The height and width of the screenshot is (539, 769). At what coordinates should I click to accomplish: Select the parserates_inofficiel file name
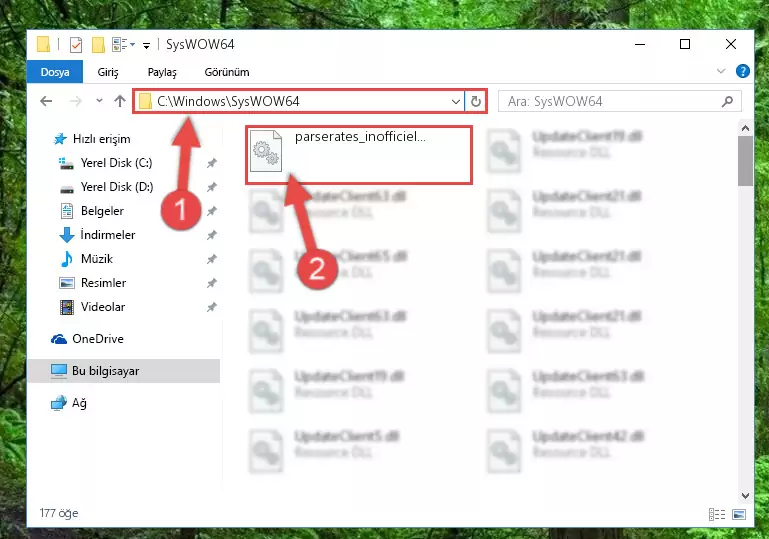click(360, 137)
